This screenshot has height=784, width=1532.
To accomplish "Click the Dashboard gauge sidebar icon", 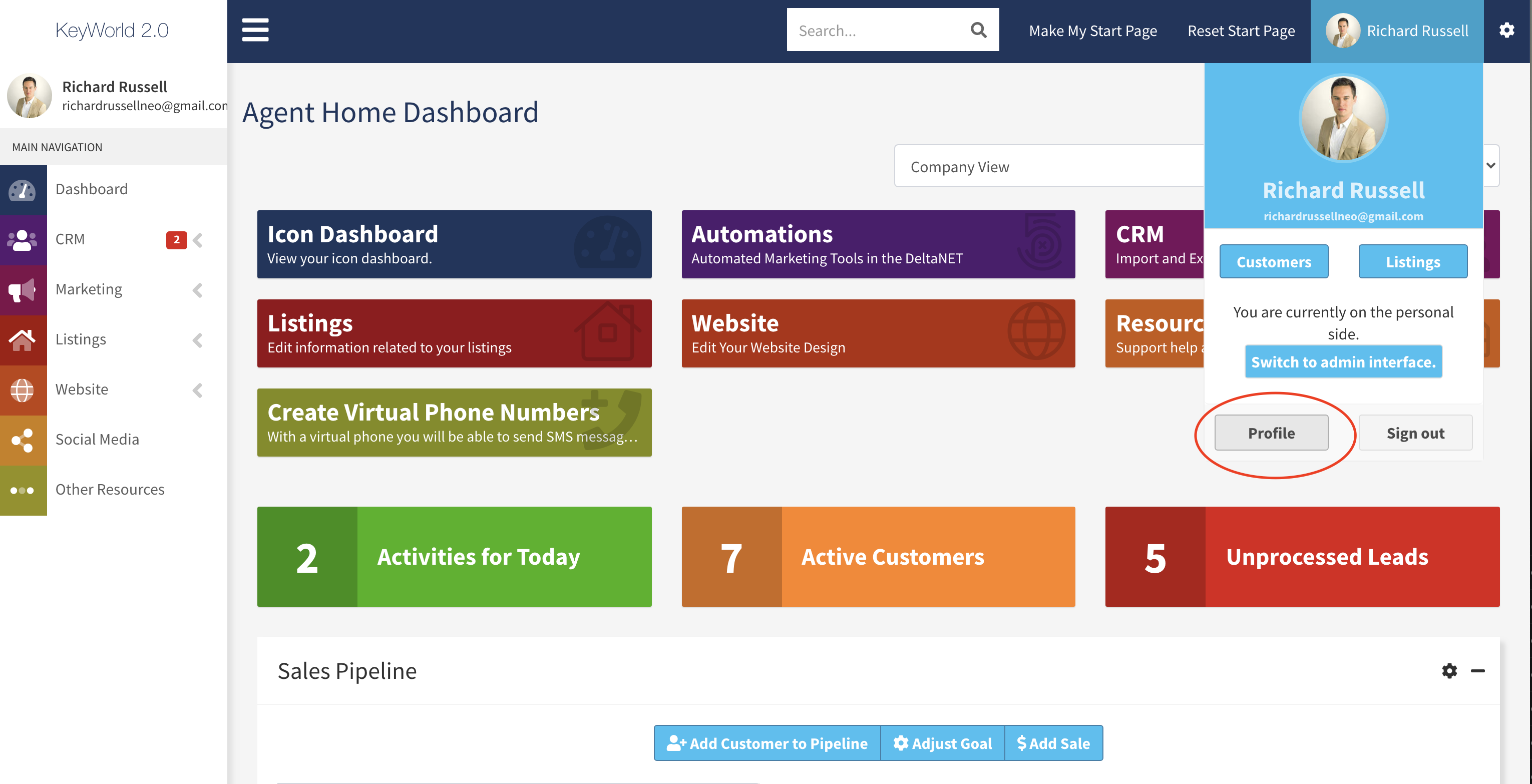I will click(x=23, y=190).
